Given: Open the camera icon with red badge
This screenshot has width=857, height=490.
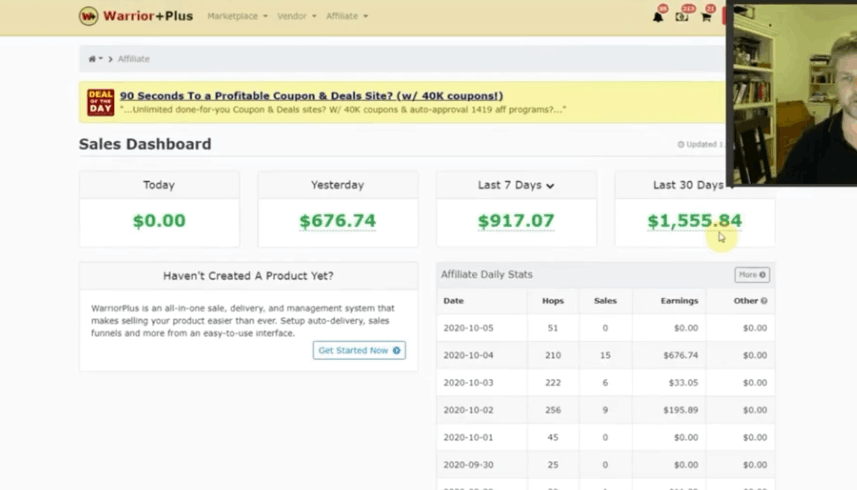Looking at the screenshot, I should pos(682,17).
